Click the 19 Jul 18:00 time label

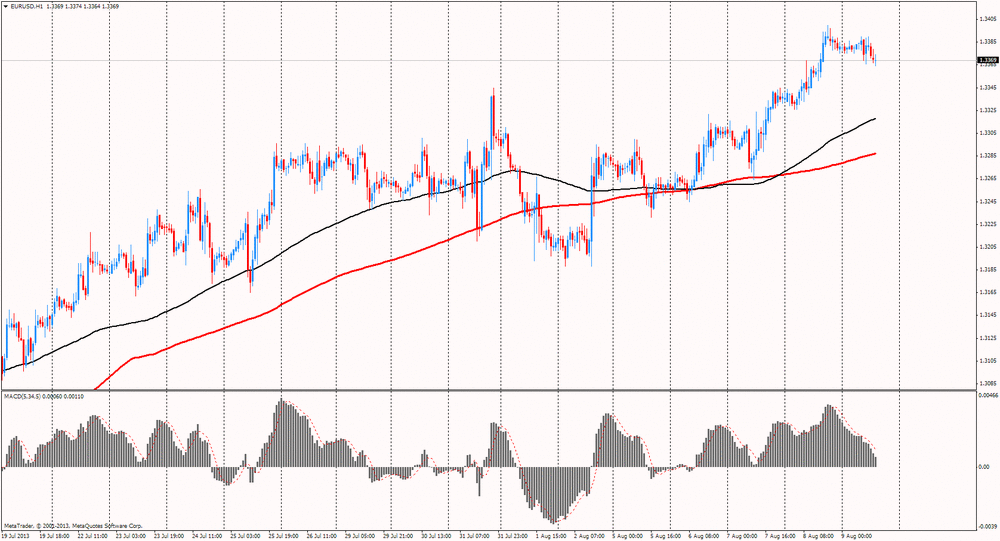click(x=55, y=537)
